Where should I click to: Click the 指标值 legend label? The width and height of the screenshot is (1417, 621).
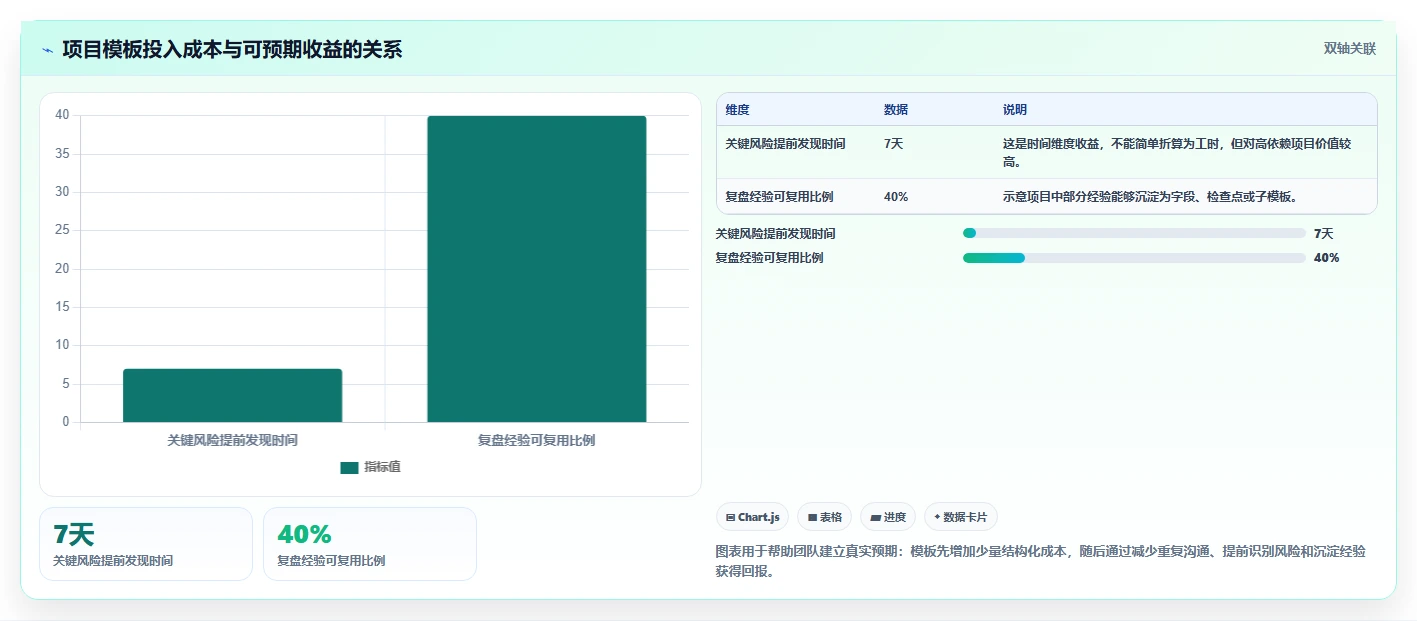pos(382,467)
